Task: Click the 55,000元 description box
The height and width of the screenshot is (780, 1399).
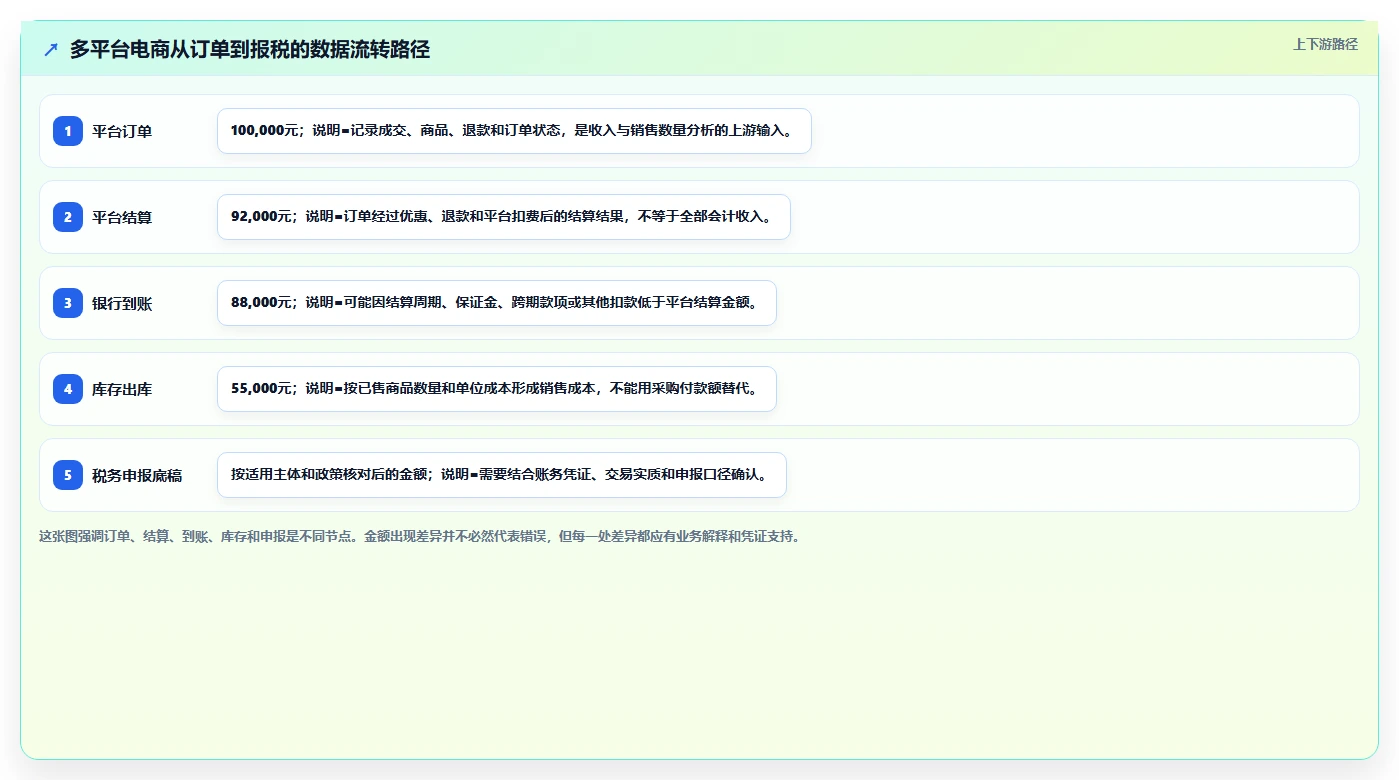Action: pyautogui.click(x=497, y=389)
